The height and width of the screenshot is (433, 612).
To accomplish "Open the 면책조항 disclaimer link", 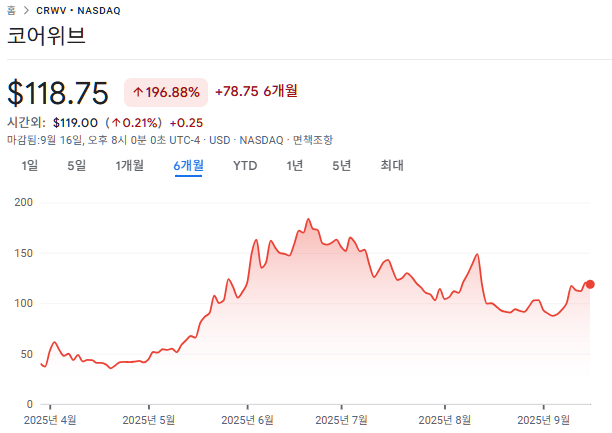I will 313,140.
